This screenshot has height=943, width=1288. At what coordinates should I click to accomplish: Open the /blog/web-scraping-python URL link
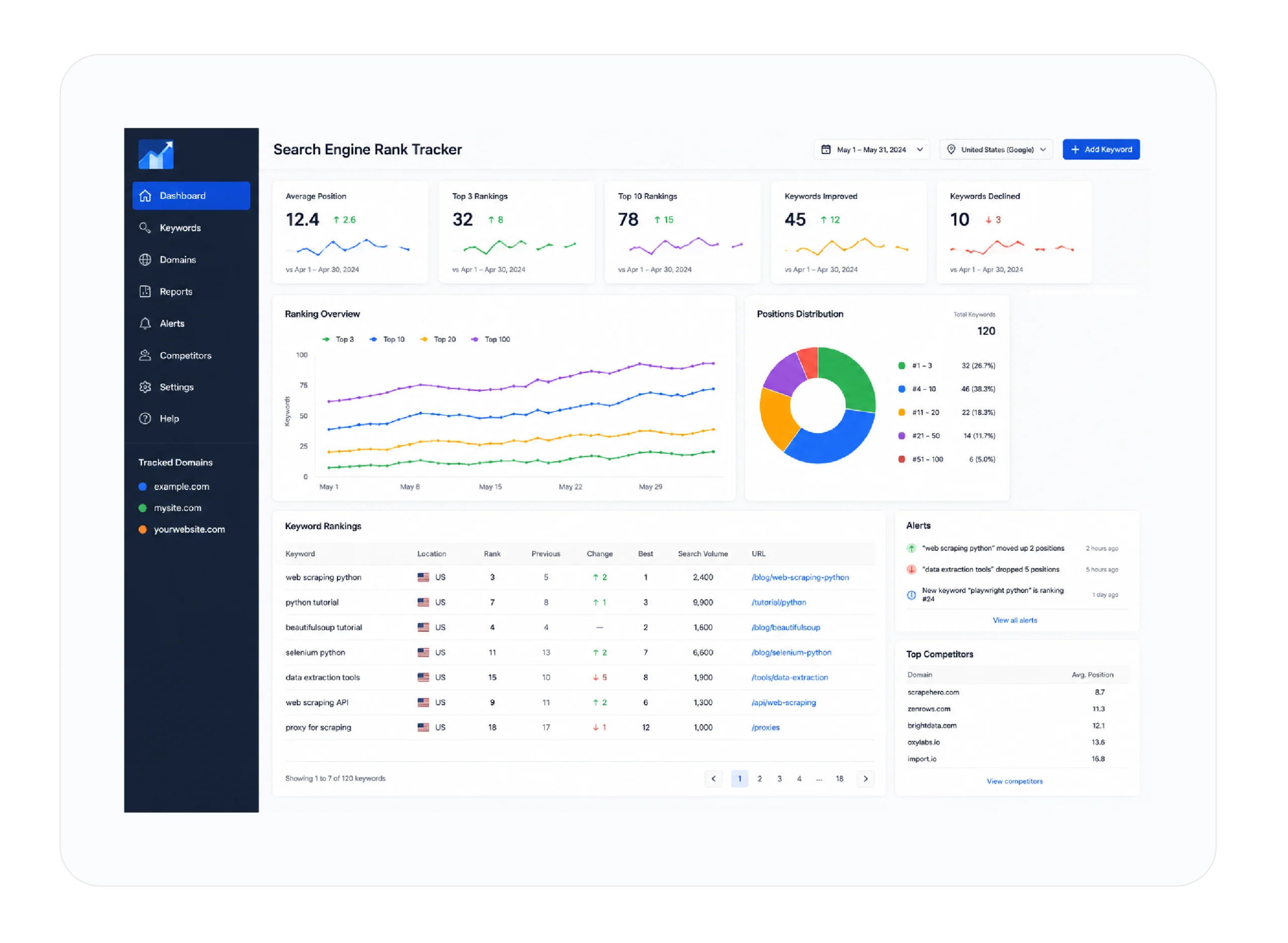800,578
